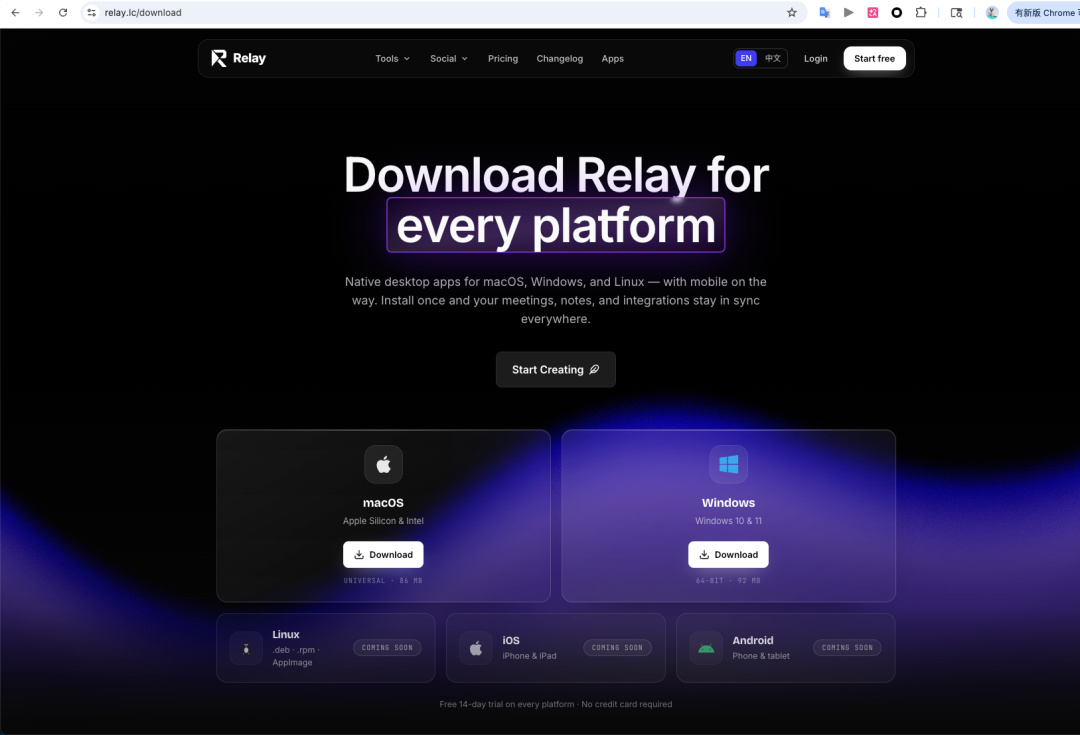Click 'iPhone & iPad' text
Screen dimensions: 1080x735
pyautogui.click(x=529, y=656)
